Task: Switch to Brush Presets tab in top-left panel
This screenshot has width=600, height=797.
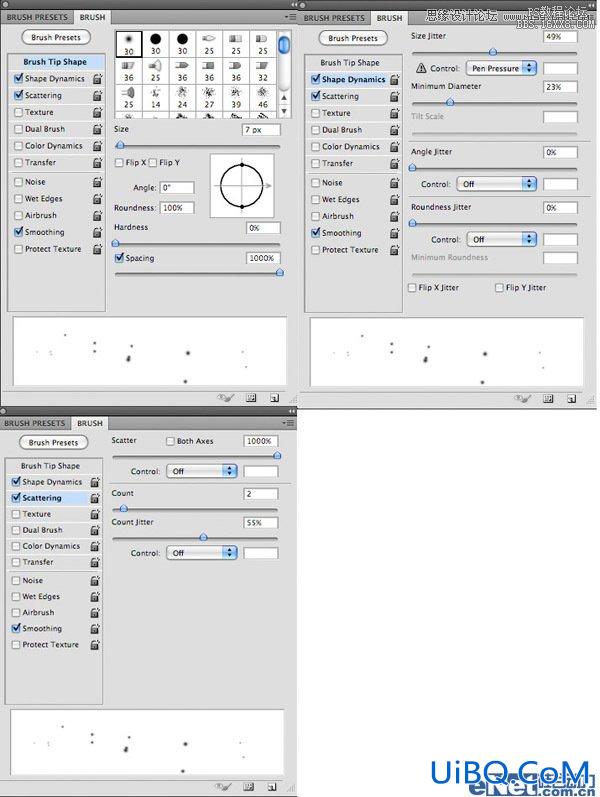Action: [x=37, y=17]
